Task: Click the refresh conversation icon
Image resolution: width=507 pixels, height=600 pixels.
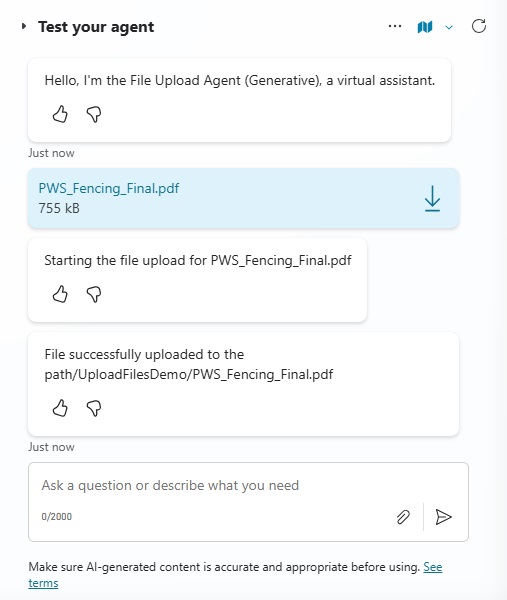Action: point(478,26)
